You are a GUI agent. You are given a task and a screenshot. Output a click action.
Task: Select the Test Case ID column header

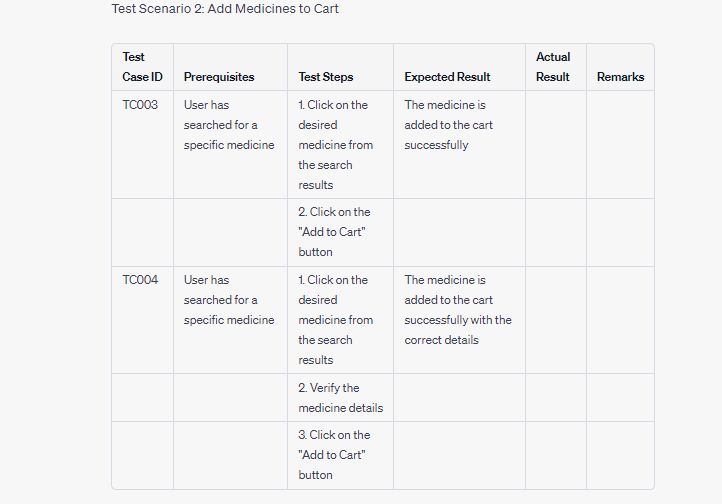(x=142, y=67)
